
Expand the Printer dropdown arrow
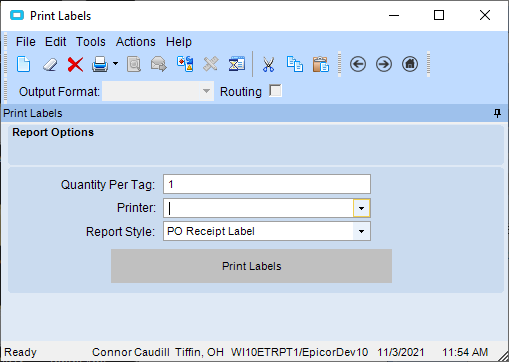pos(361,208)
